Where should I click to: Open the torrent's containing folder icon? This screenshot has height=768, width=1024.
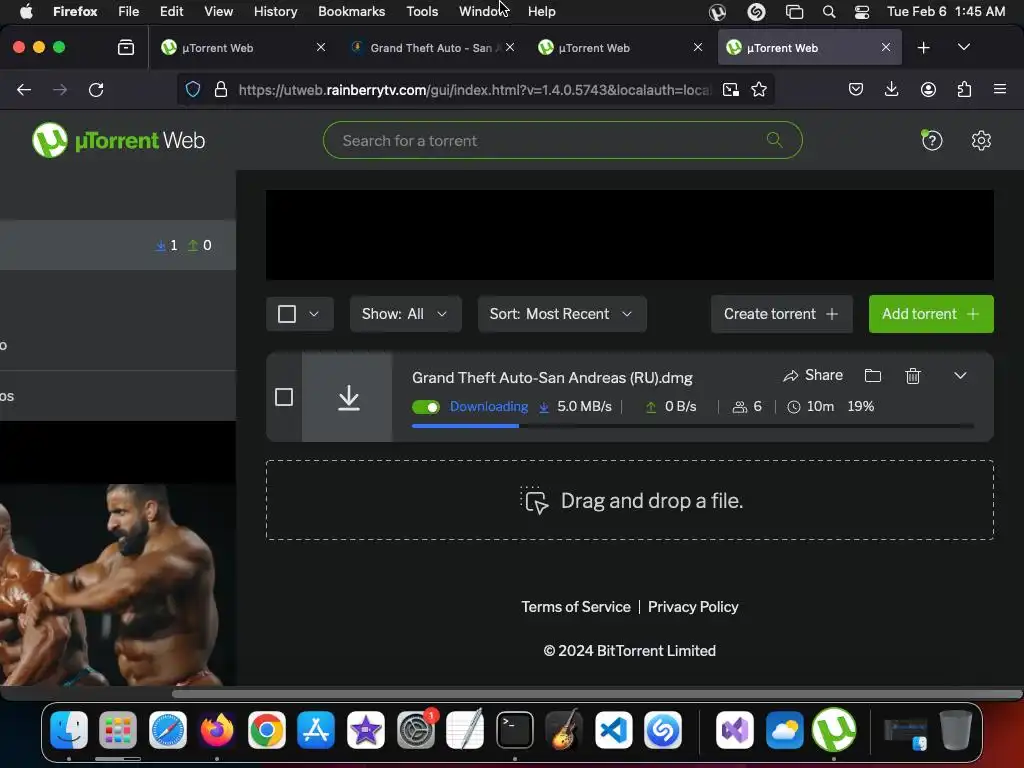(872, 376)
